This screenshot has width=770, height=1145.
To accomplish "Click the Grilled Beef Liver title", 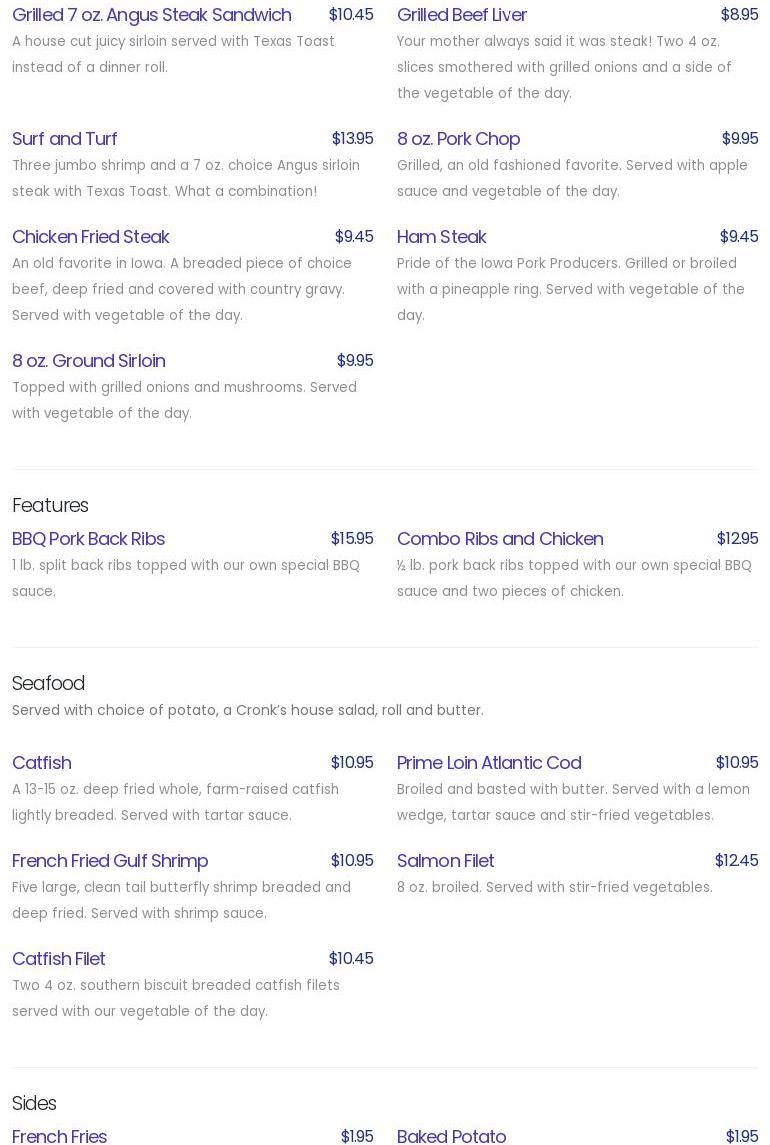I will tap(462, 15).
